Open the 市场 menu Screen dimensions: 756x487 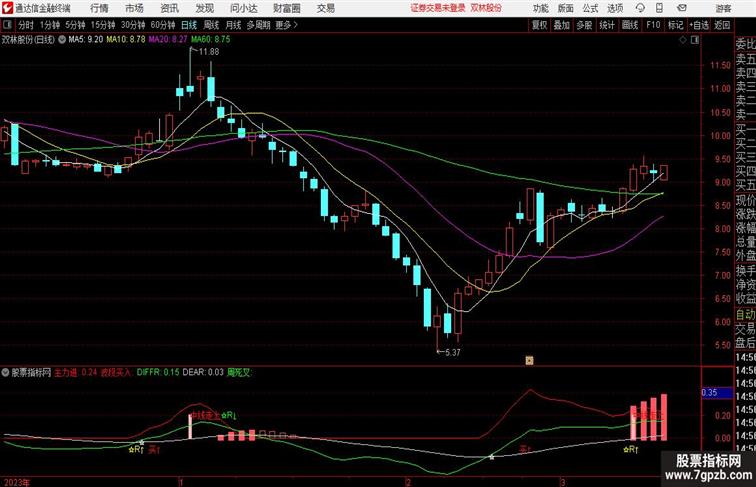point(134,8)
